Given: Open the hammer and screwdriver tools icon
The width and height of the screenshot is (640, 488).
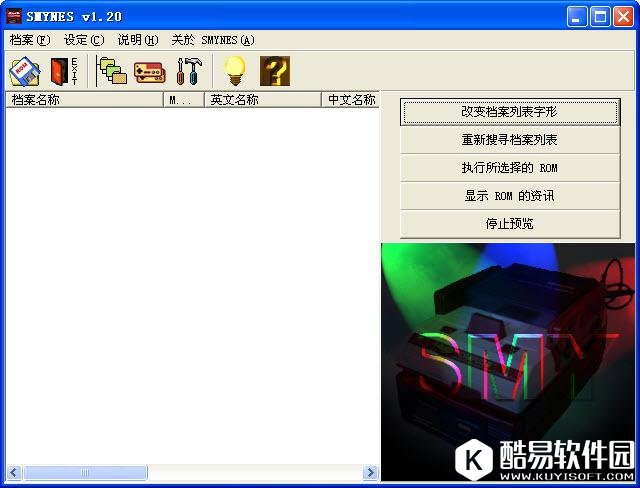Looking at the screenshot, I should (188, 71).
